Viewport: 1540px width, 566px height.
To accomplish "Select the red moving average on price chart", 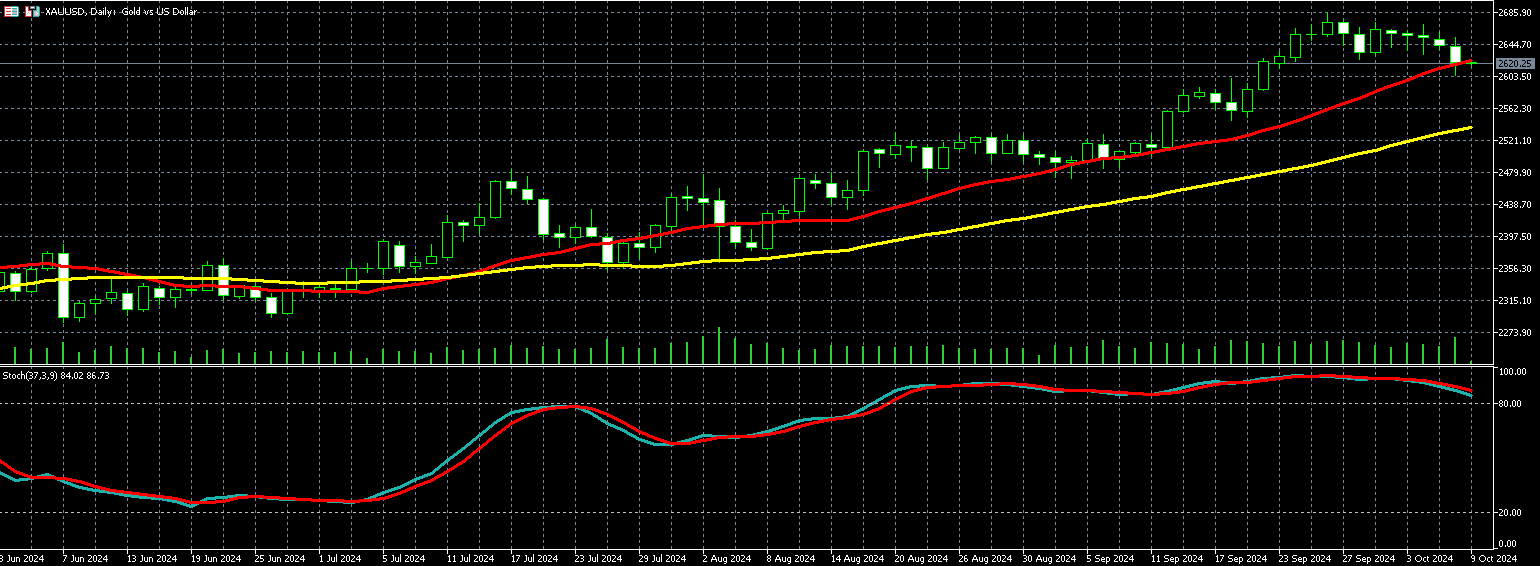I will [1000, 181].
